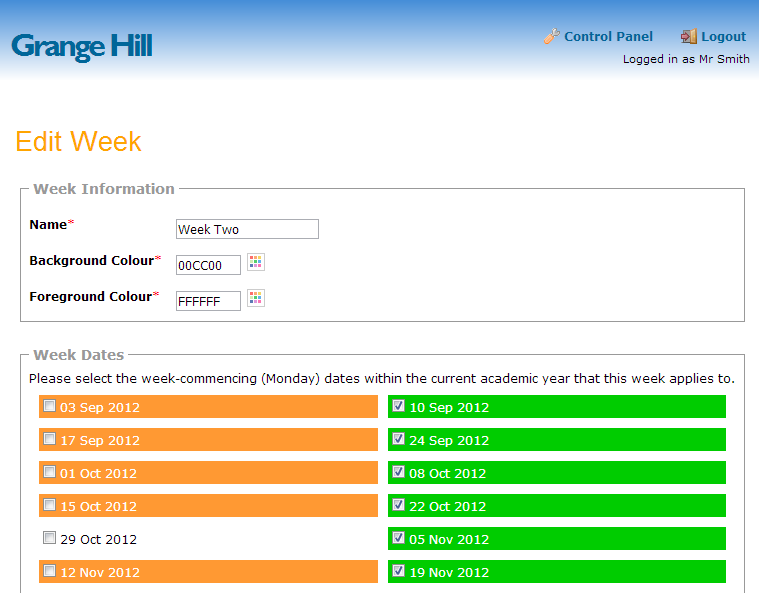Viewport: 759px width, 593px height.
Task: Open the Control Panel link
Action: (x=608, y=37)
